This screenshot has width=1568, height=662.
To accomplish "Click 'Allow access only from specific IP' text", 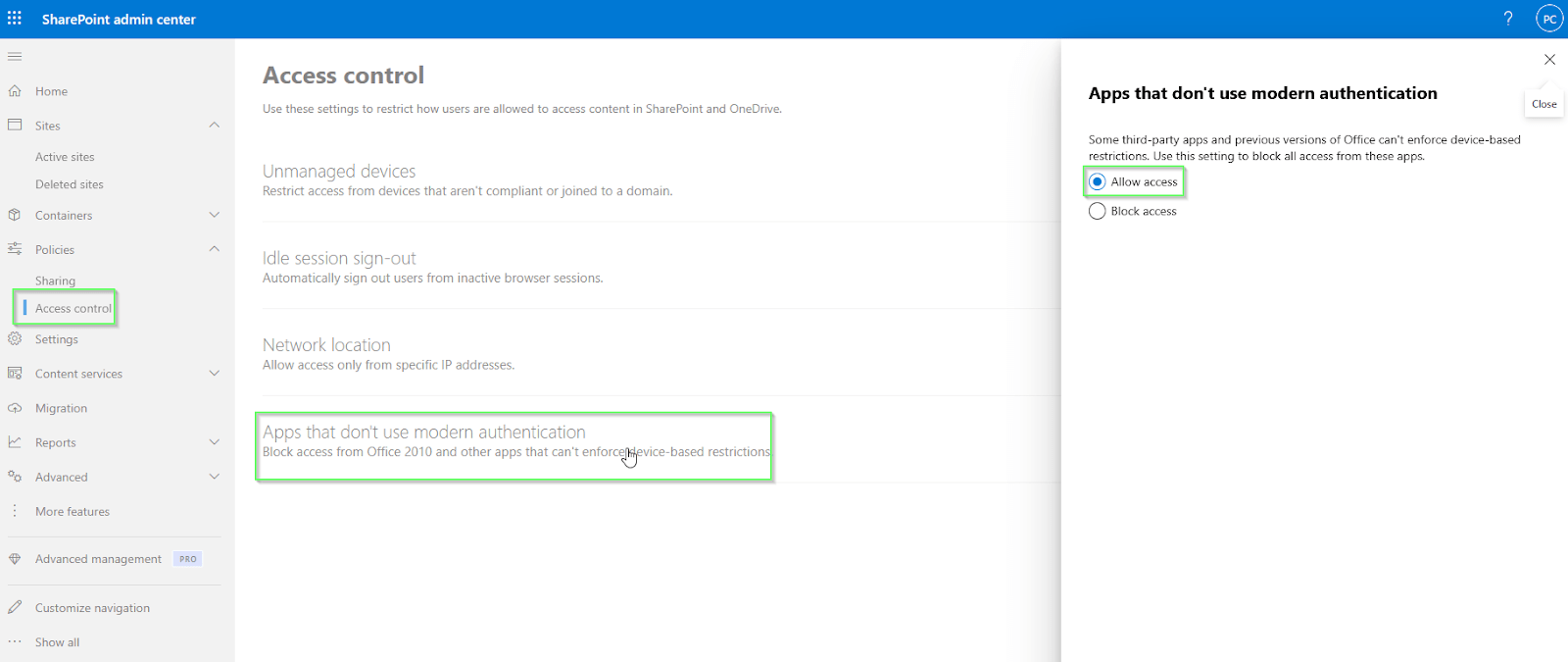I will pyautogui.click(x=388, y=365).
